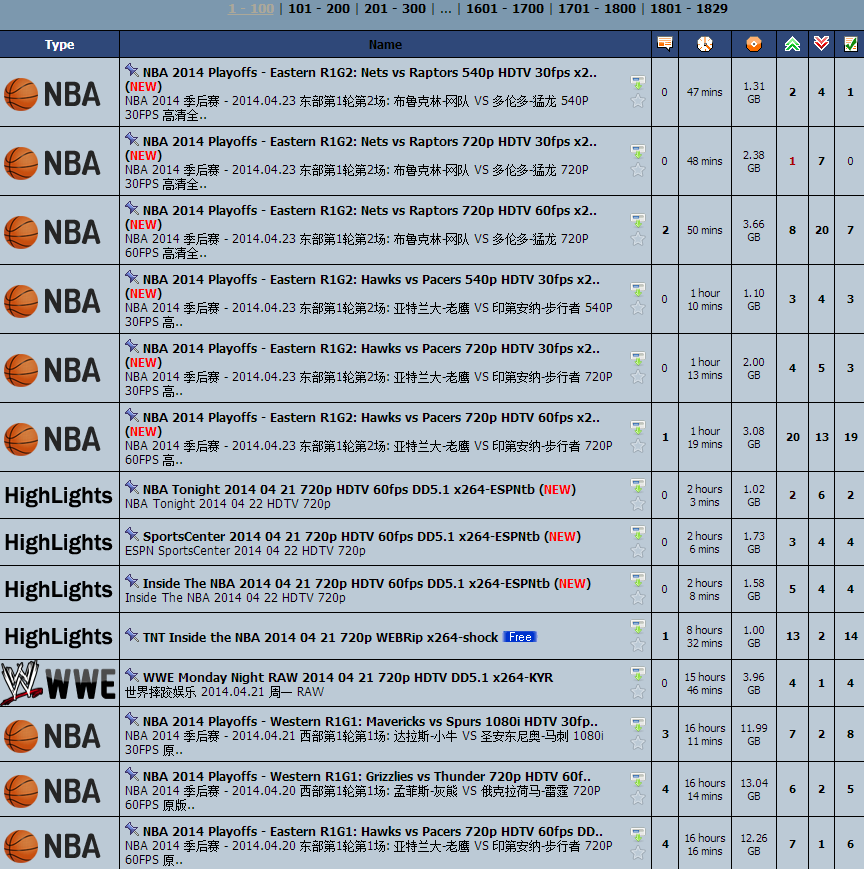Download Hawks vs Pacers R1G2 720p 30fps icon
Screen dimensions: 864x869
(638, 359)
